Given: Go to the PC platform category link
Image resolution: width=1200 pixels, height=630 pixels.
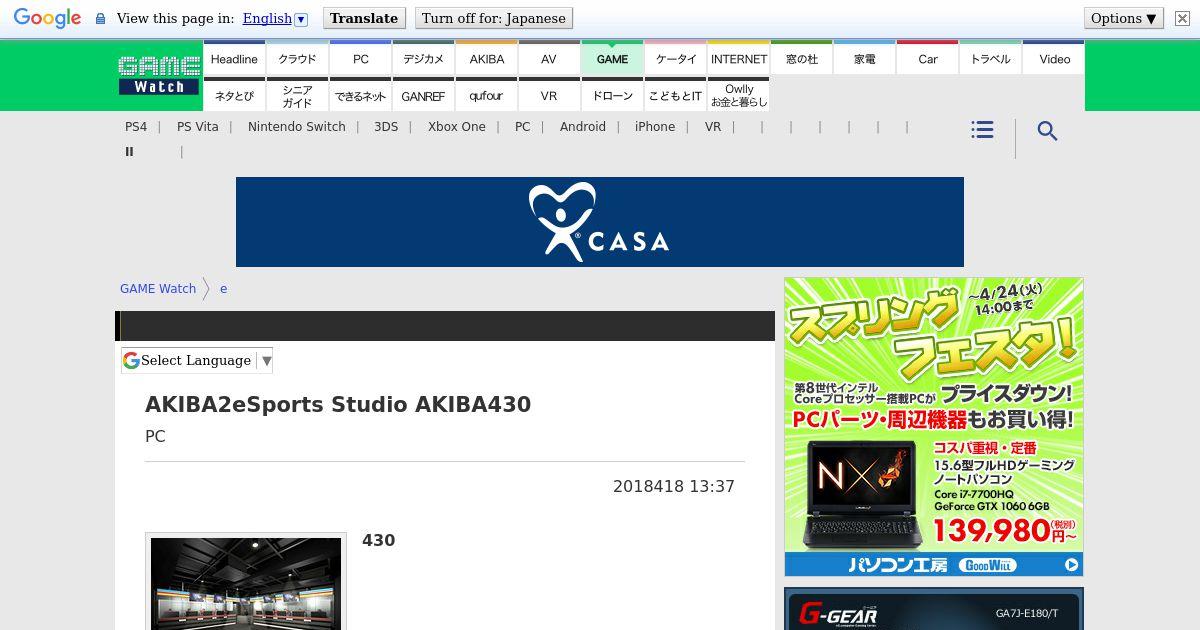Looking at the screenshot, I should pos(523,127).
